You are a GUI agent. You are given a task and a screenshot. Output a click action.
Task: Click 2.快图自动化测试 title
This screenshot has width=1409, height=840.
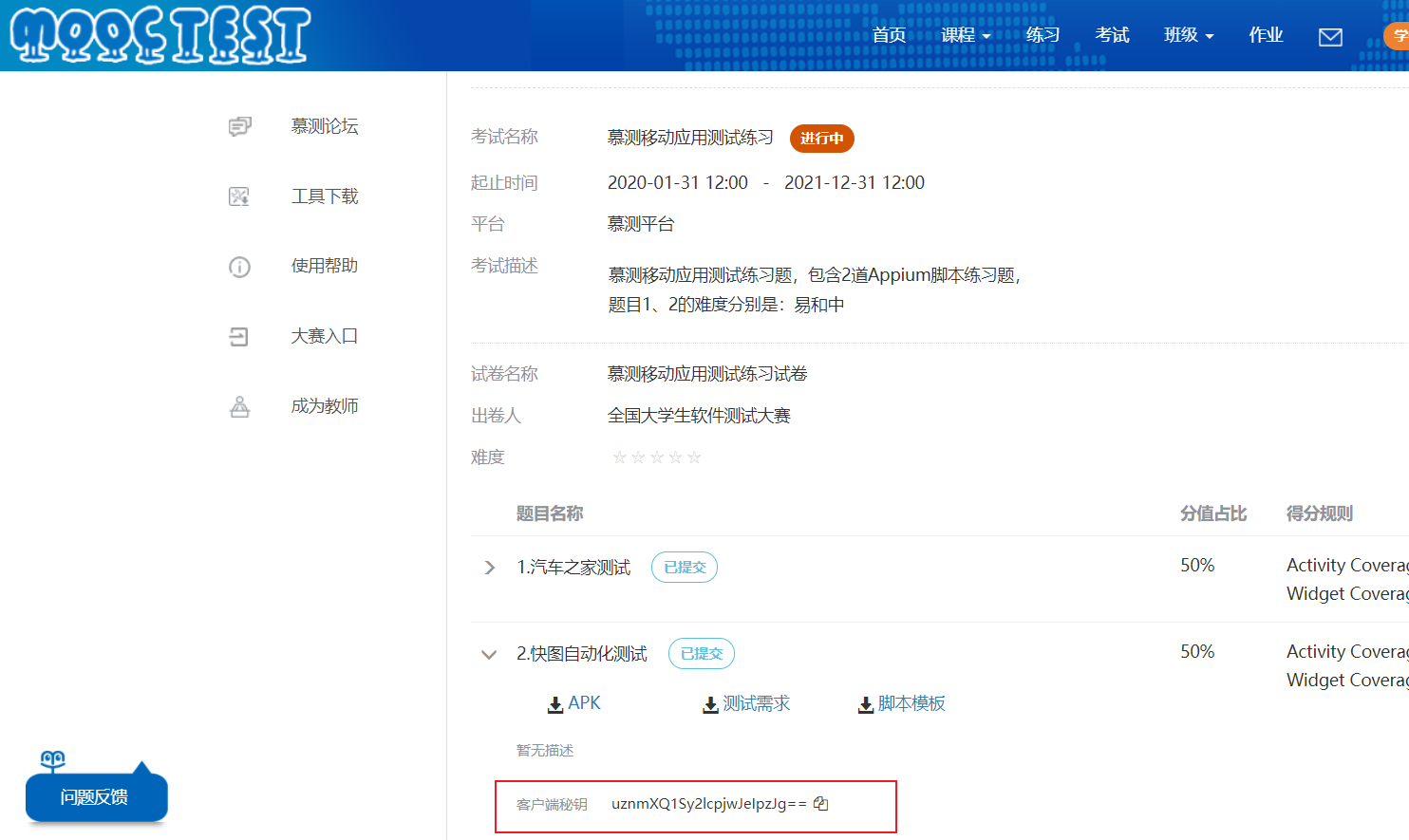[x=582, y=654]
